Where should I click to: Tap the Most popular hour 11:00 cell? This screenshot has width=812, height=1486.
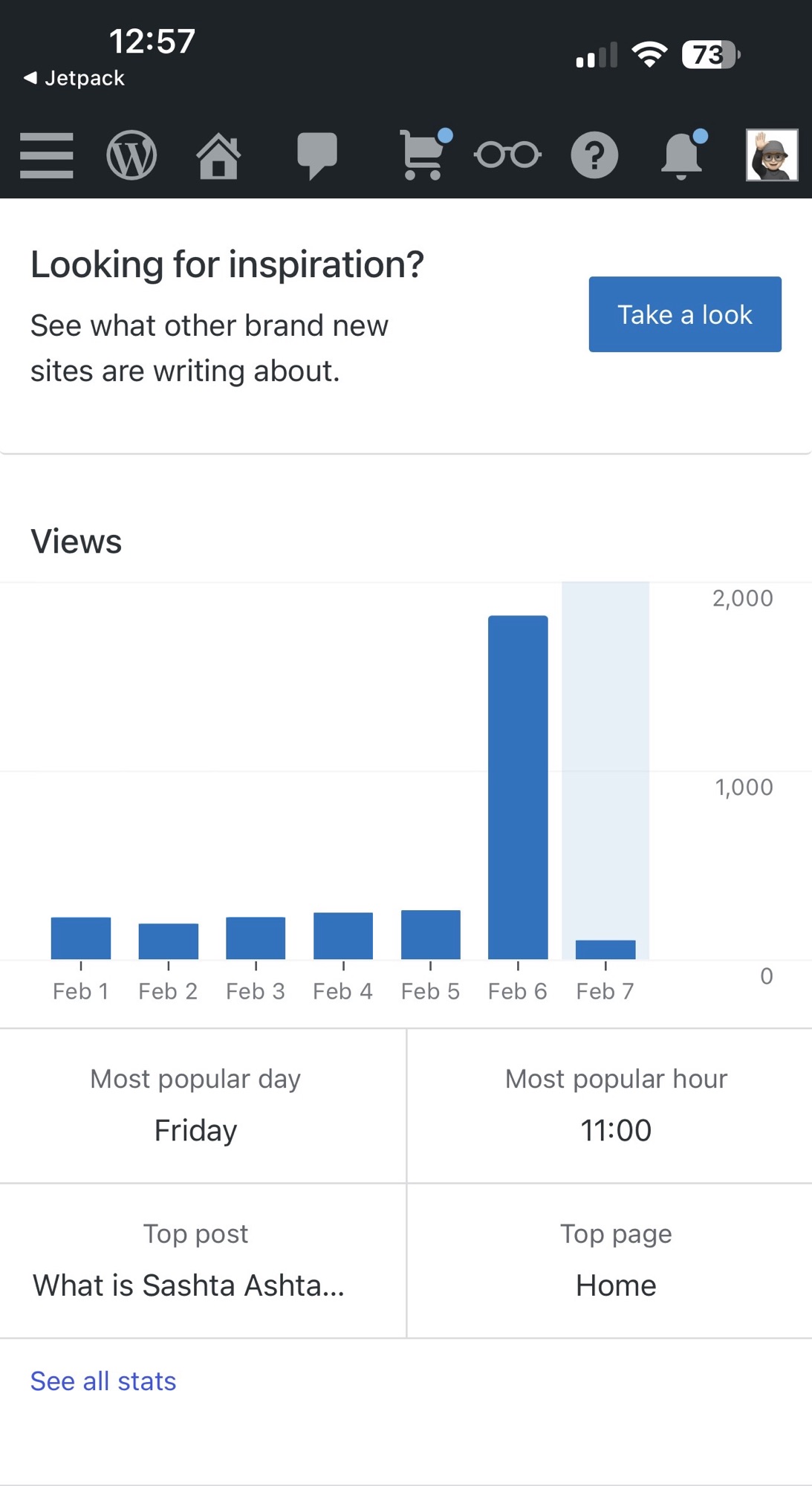tap(615, 1107)
